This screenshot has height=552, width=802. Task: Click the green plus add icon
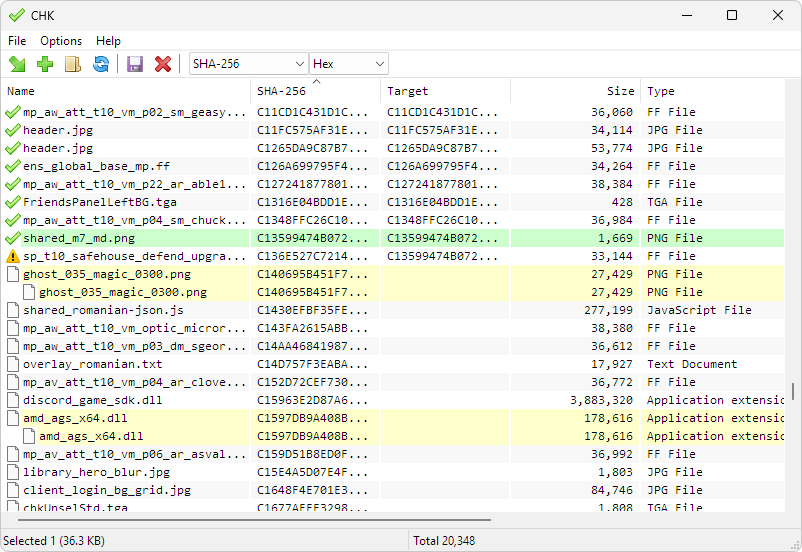(45, 64)
